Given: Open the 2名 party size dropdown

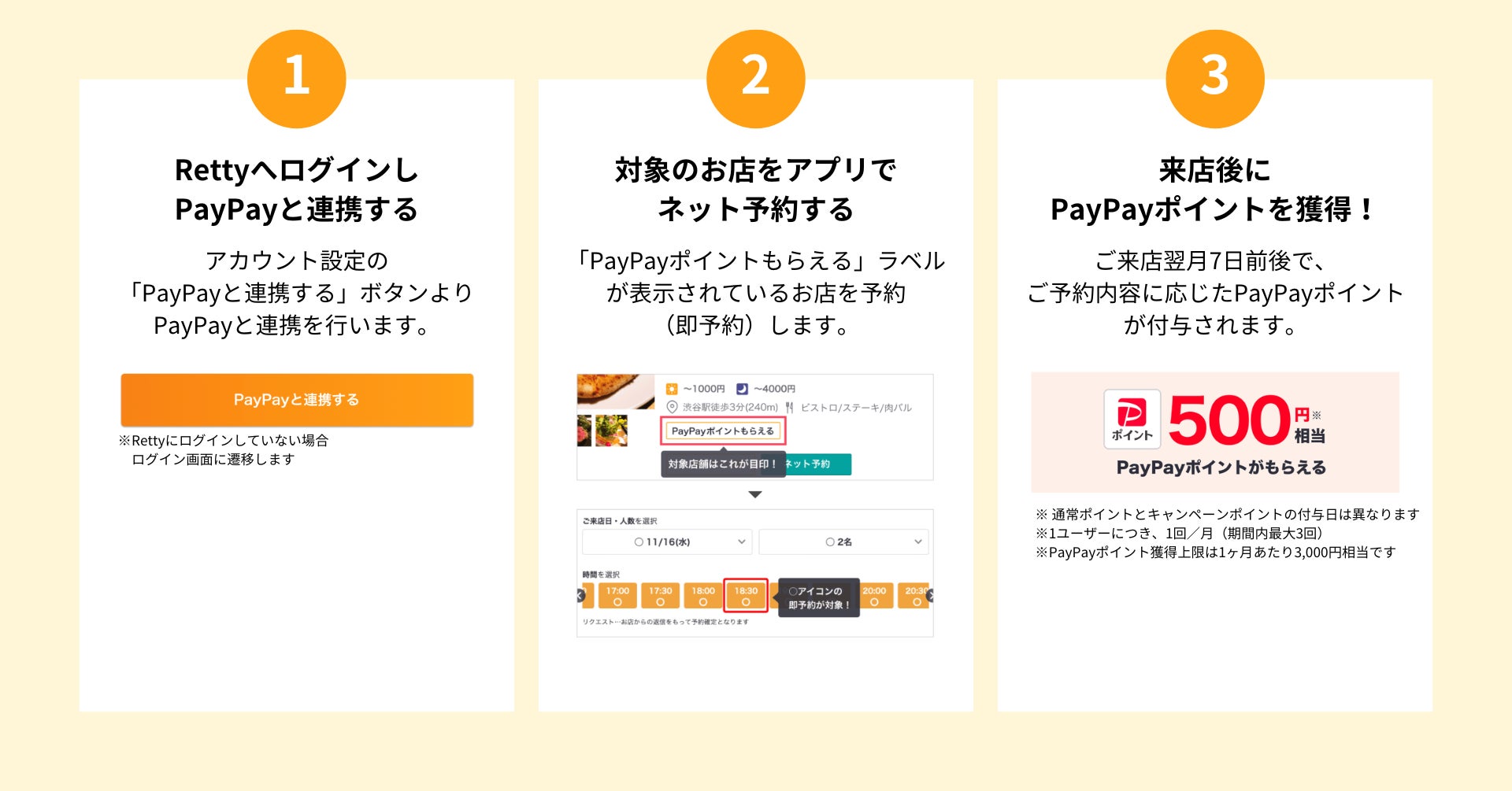Looking at the screenshot, I should coord(843,542).
